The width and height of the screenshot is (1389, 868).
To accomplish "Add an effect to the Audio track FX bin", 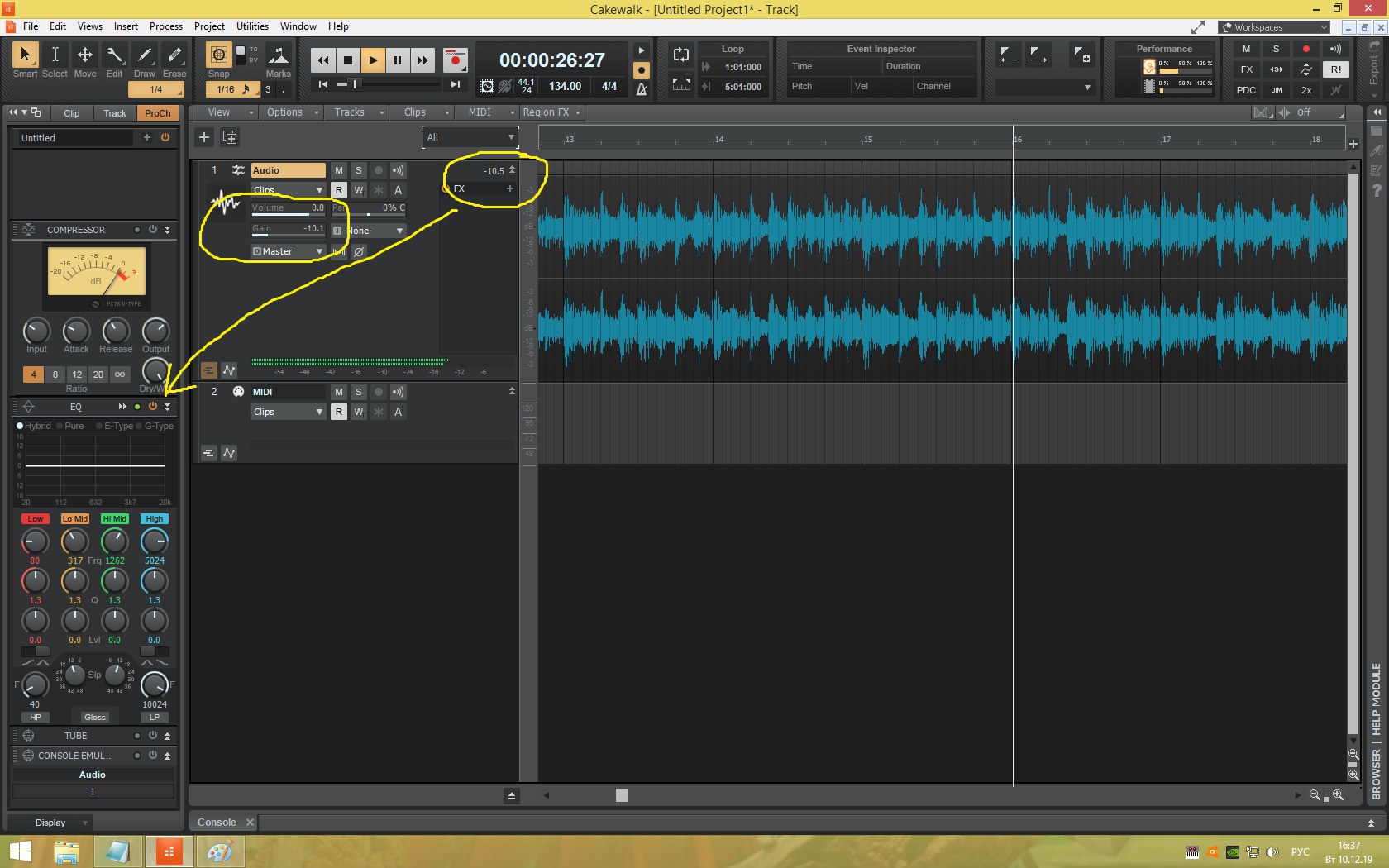I will tap(510, 188).
